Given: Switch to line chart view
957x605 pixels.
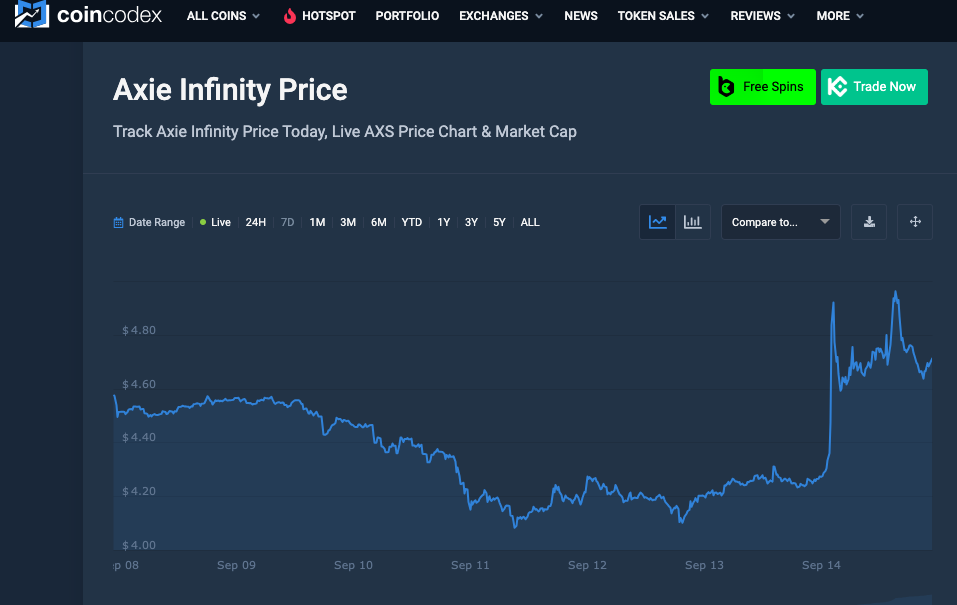Looking at the screenshot, I should [657, 222].
